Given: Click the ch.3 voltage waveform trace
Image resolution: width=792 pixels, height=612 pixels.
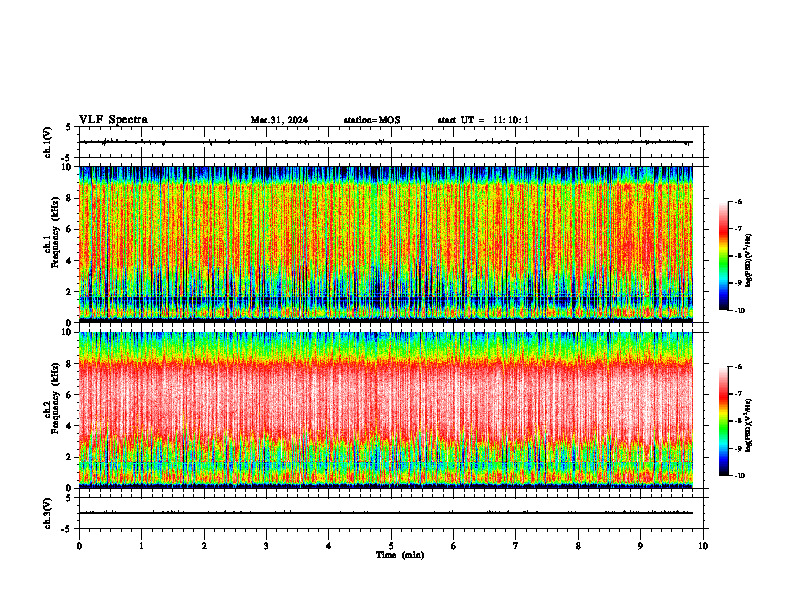Looking at the screenshot, I should 386,513.
